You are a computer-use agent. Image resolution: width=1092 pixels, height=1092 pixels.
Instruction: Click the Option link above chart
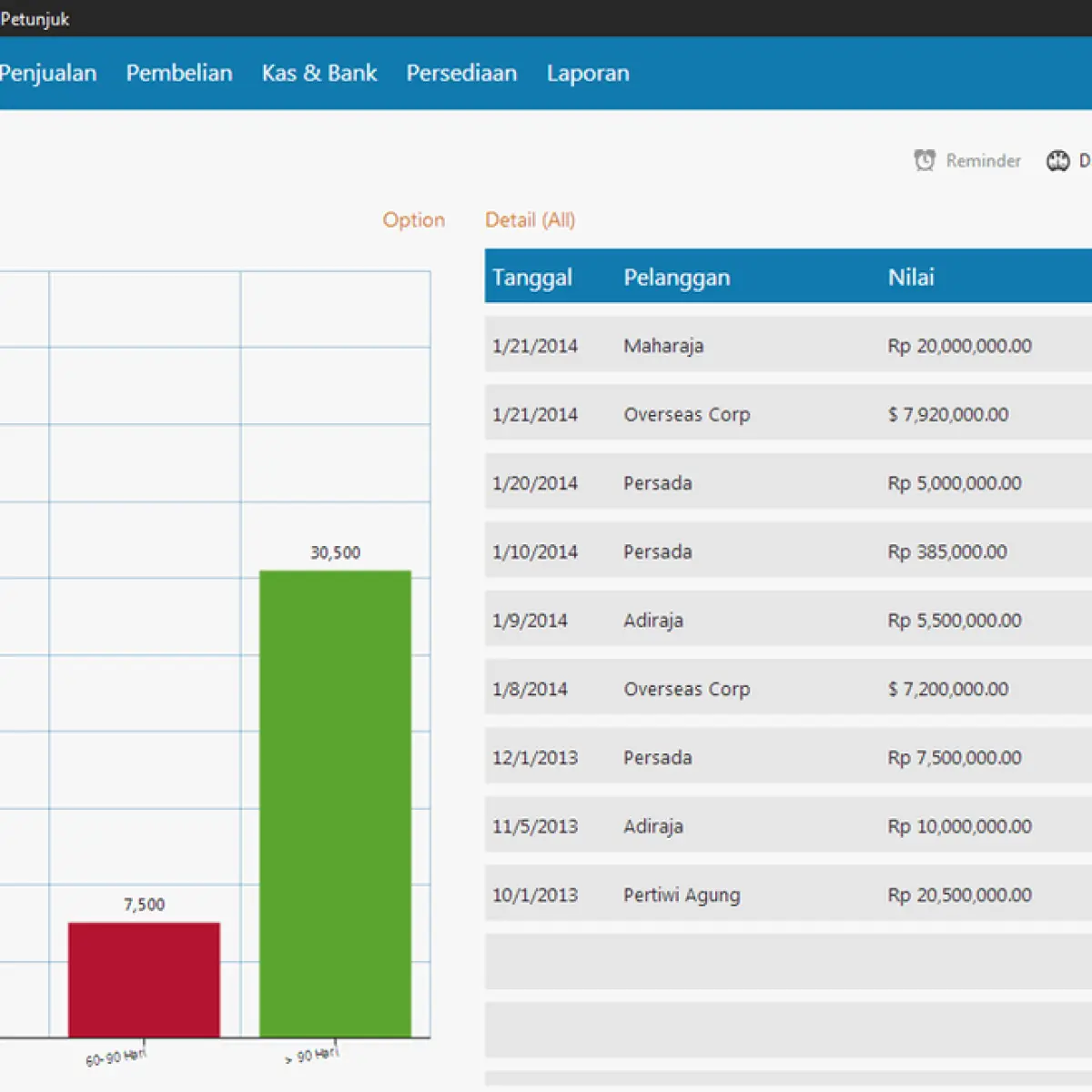click(413, 219)
